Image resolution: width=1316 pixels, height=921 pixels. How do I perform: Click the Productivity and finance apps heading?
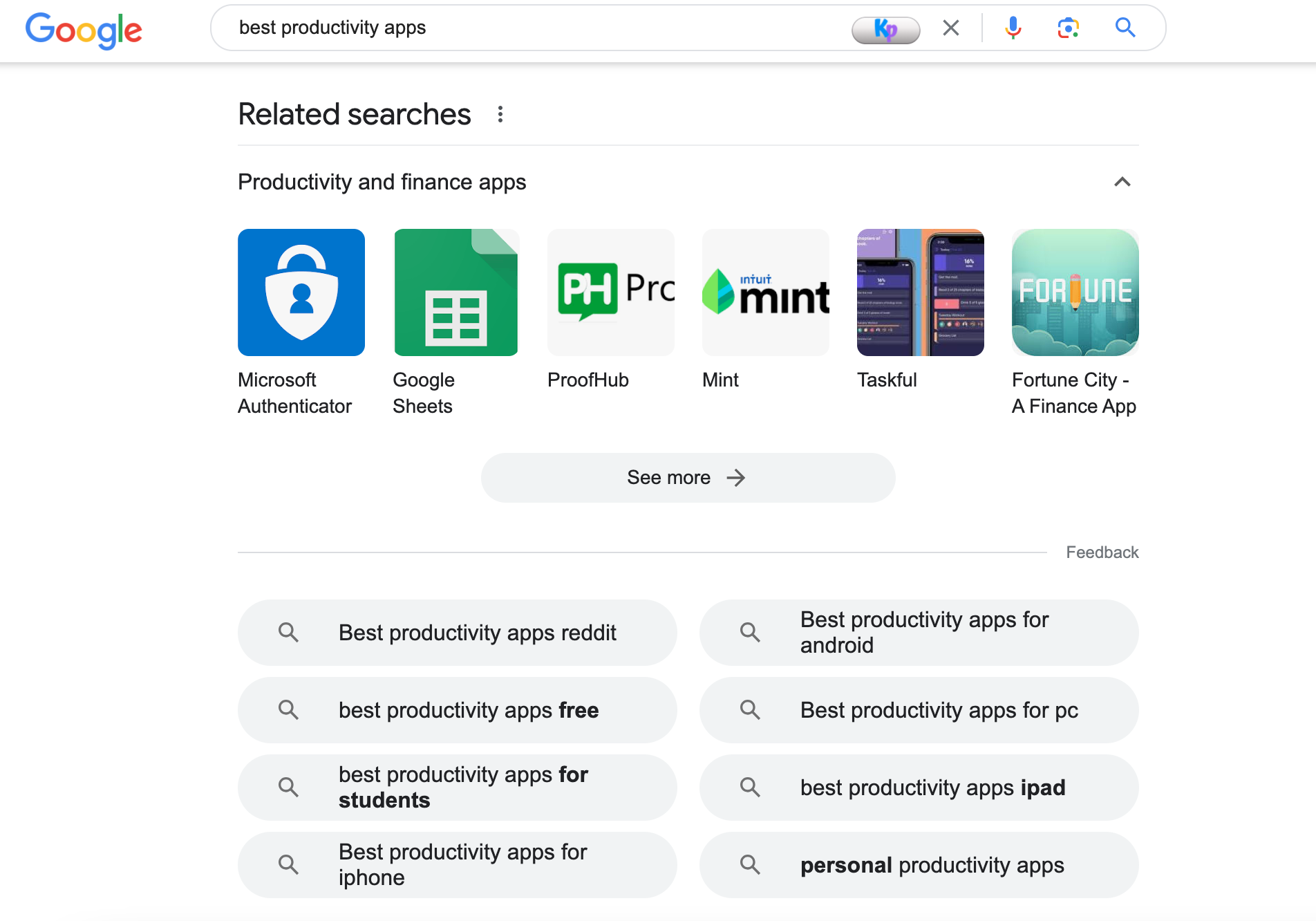pos(382,182)
